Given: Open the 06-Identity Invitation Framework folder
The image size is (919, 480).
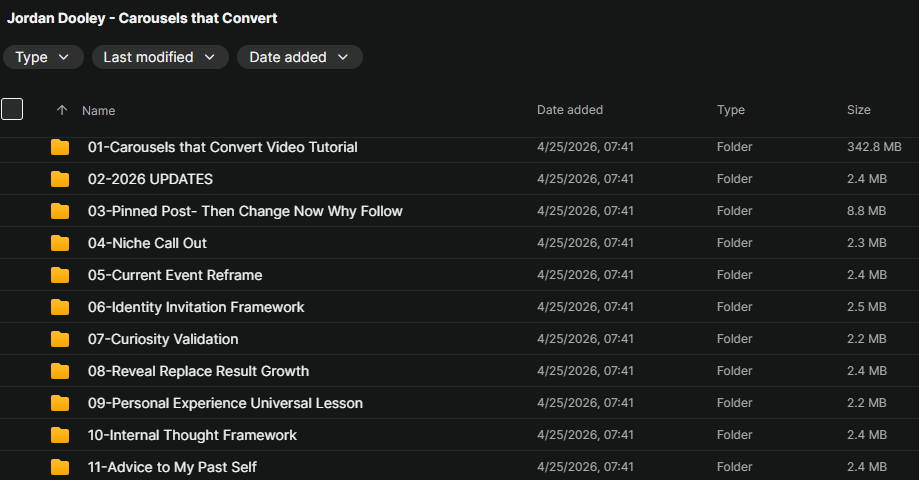Looking at the screenshot, I should click(196, 307).
